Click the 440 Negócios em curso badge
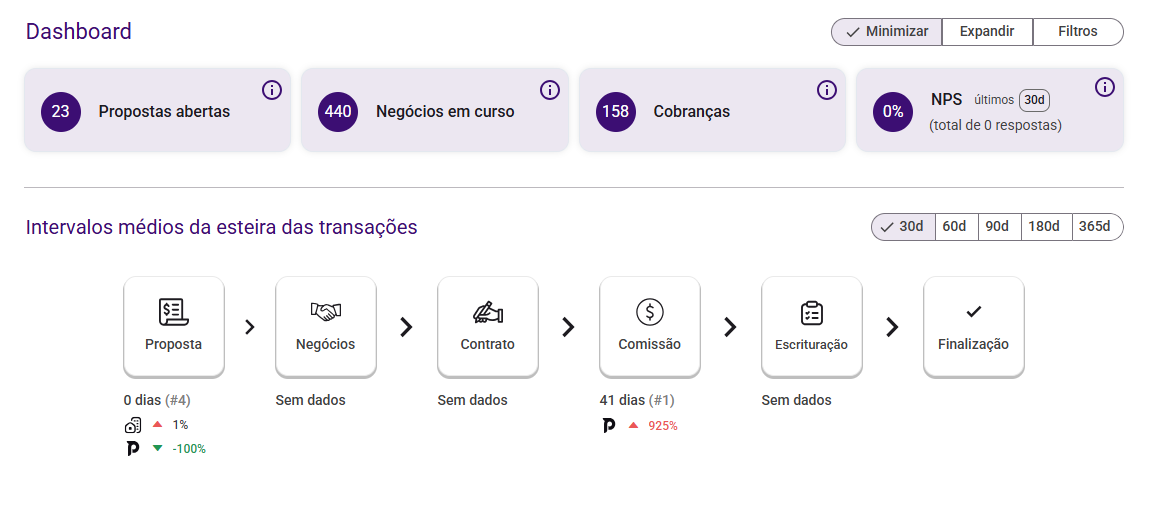 click(x=338, y=111)
